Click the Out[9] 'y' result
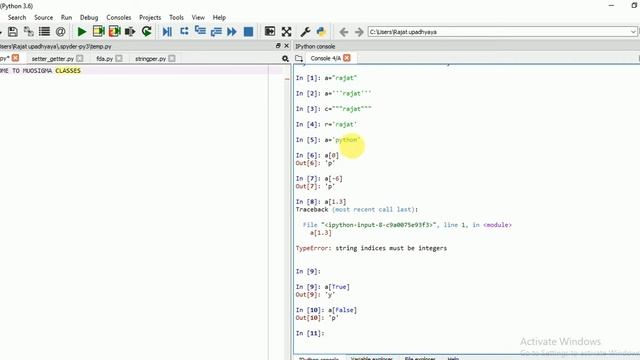 (315, 295)
